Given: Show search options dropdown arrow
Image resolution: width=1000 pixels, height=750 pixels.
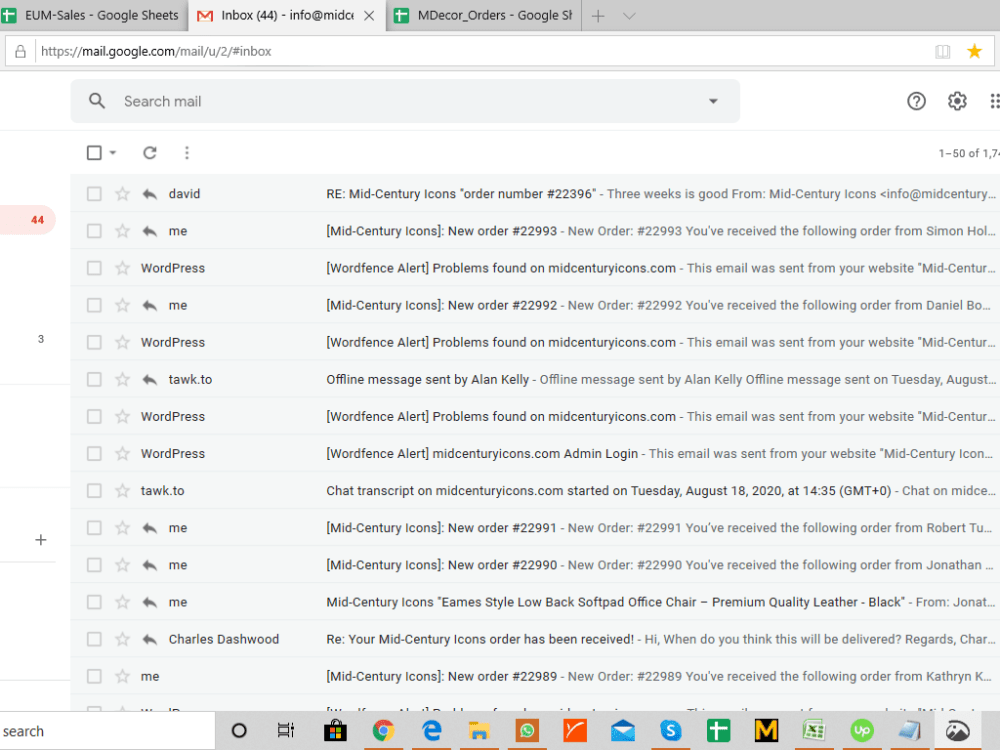Looking at the screenshot, I should 713,101.
